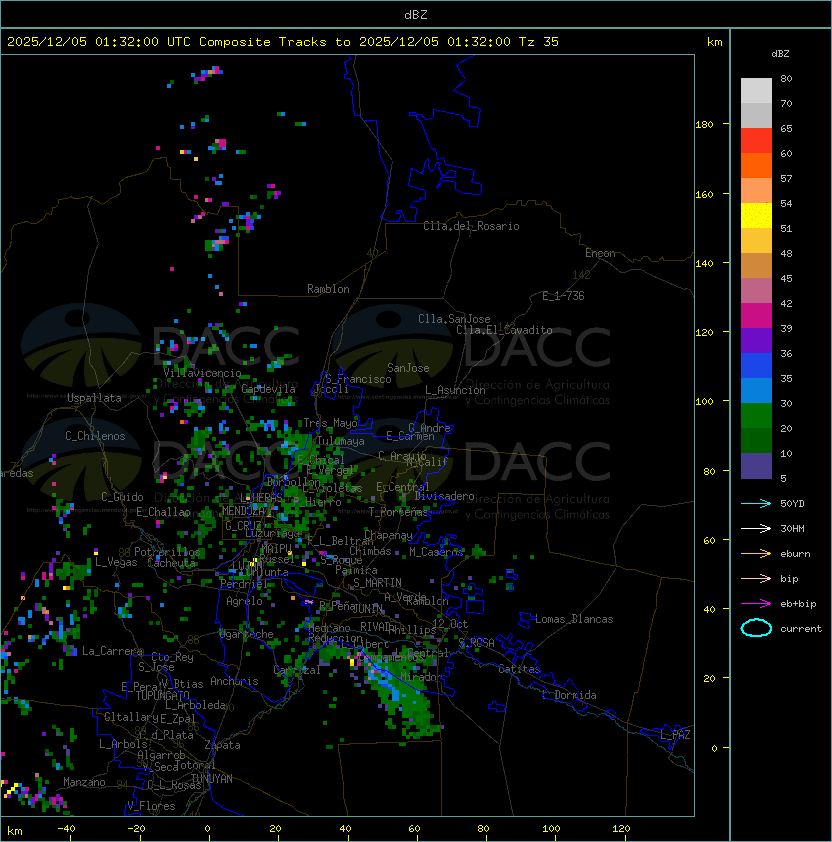Click the 'Uspallata' map label

coord(94,398)
